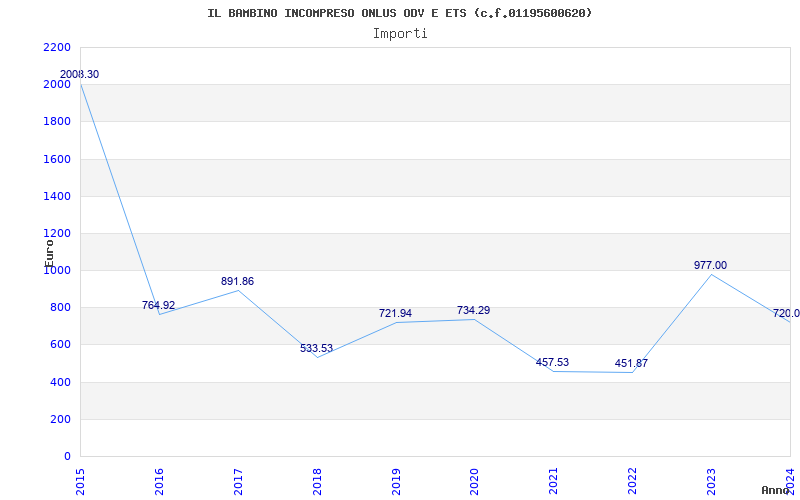
Task: Click the y-axis value 1600
Action: [57, 159]
